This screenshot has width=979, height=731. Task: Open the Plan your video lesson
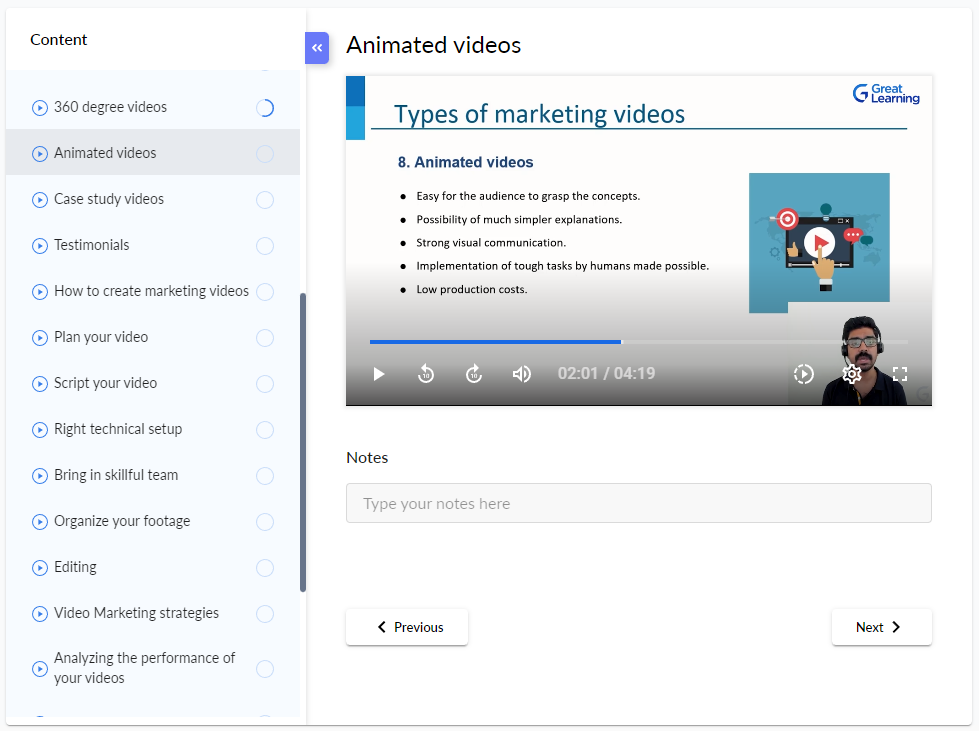153,337
